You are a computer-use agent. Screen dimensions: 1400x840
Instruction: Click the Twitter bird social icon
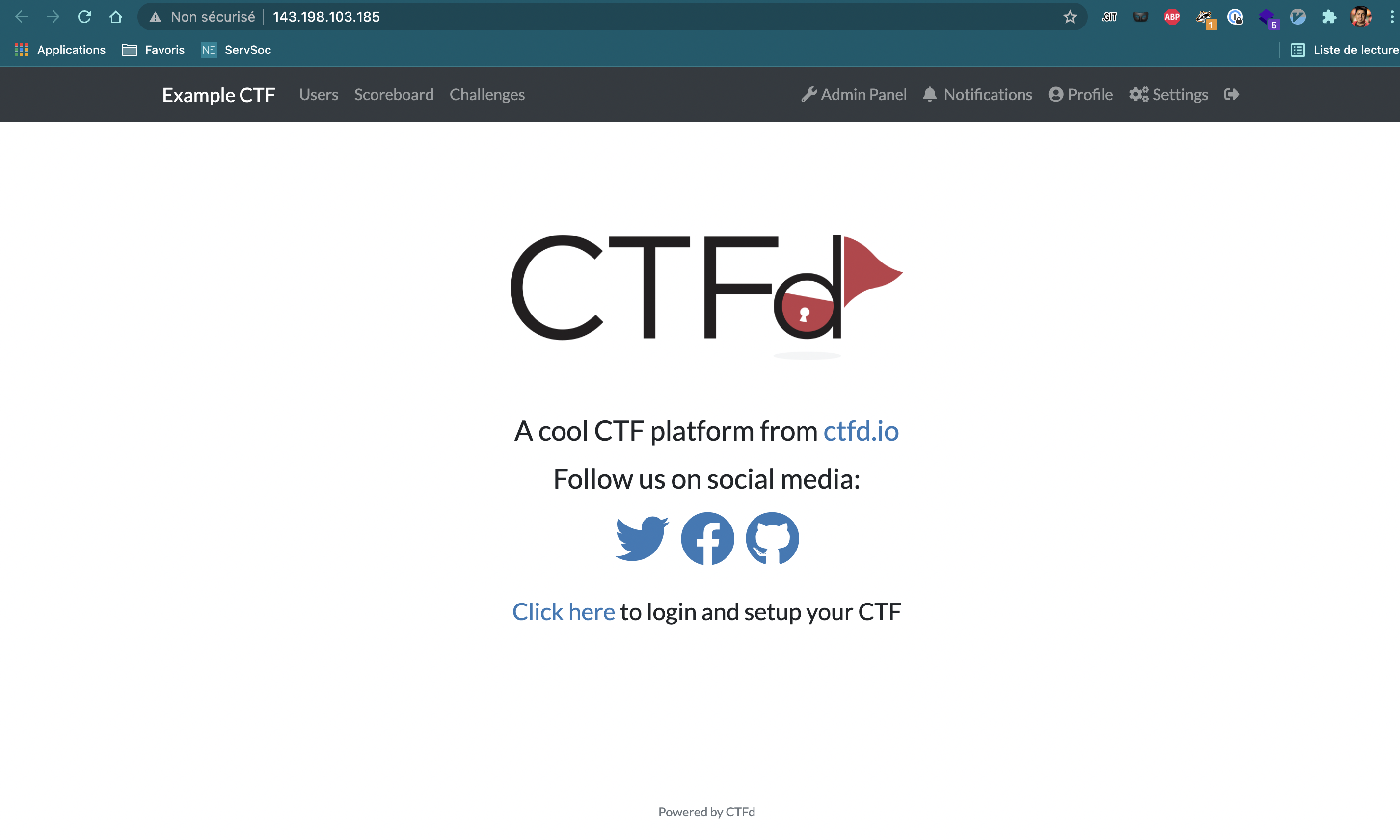[x=642, y=537]
